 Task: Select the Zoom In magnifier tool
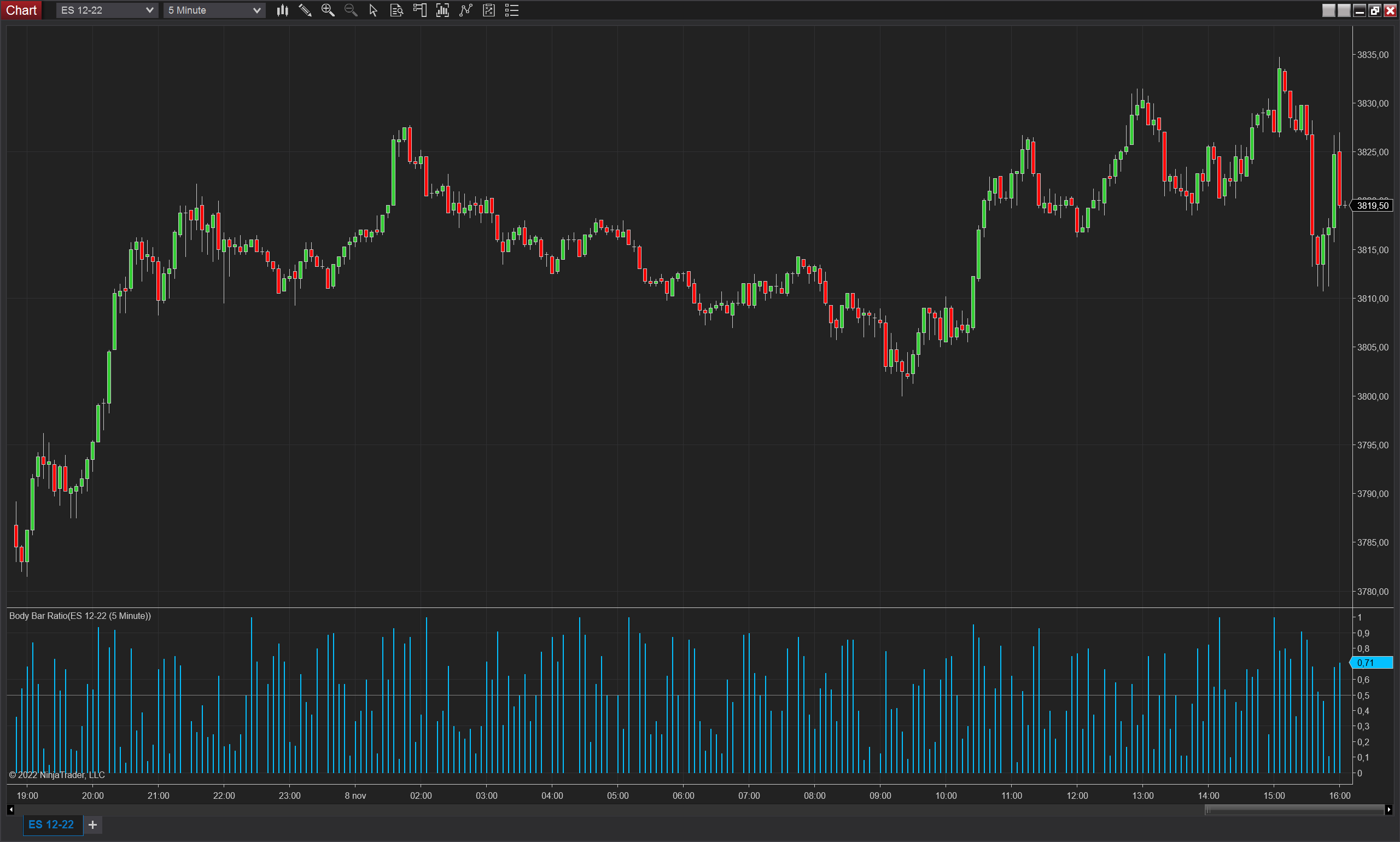[x=328, y=10]
